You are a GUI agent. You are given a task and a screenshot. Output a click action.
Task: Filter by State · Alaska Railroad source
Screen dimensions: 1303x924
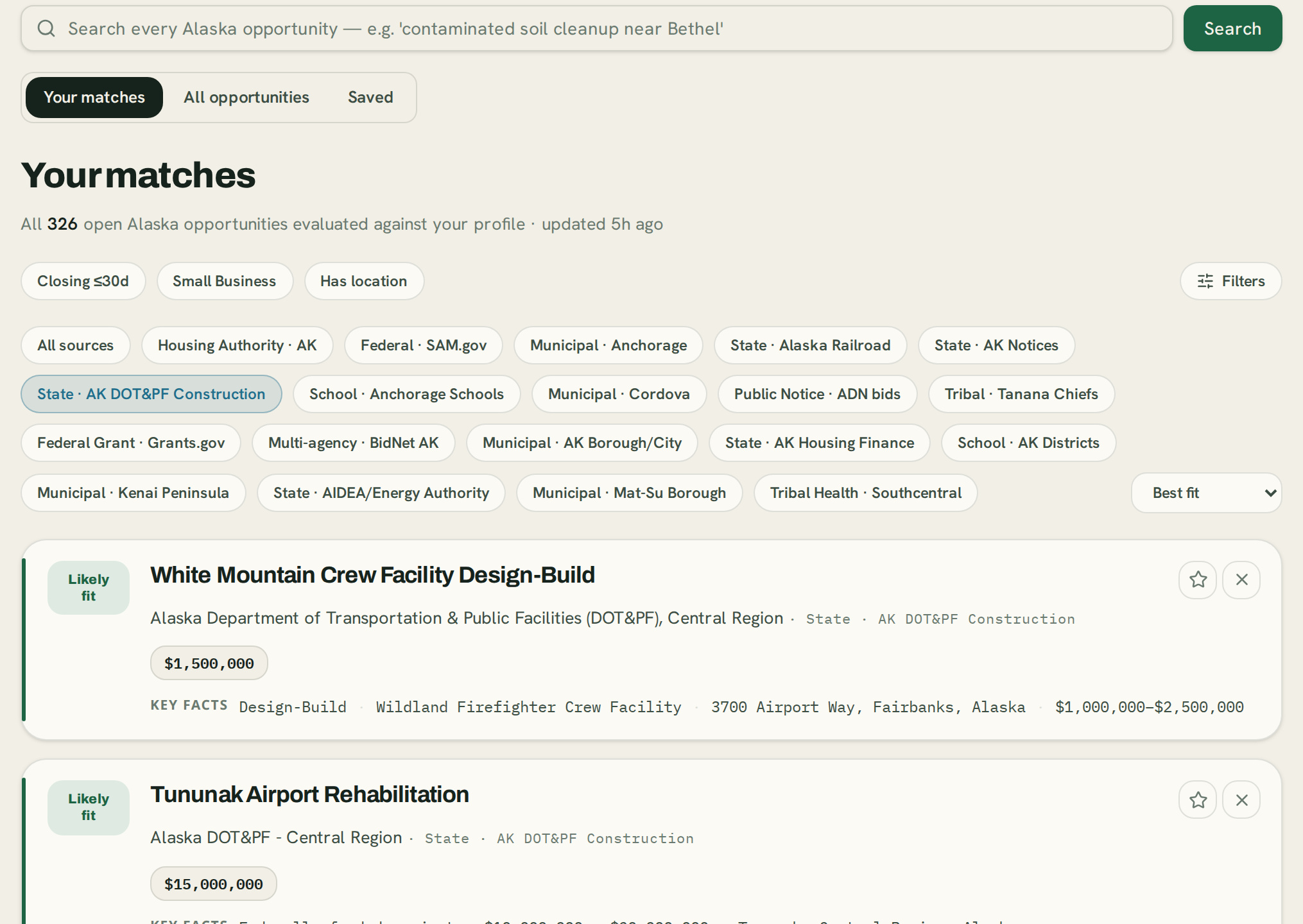(811, 345)
